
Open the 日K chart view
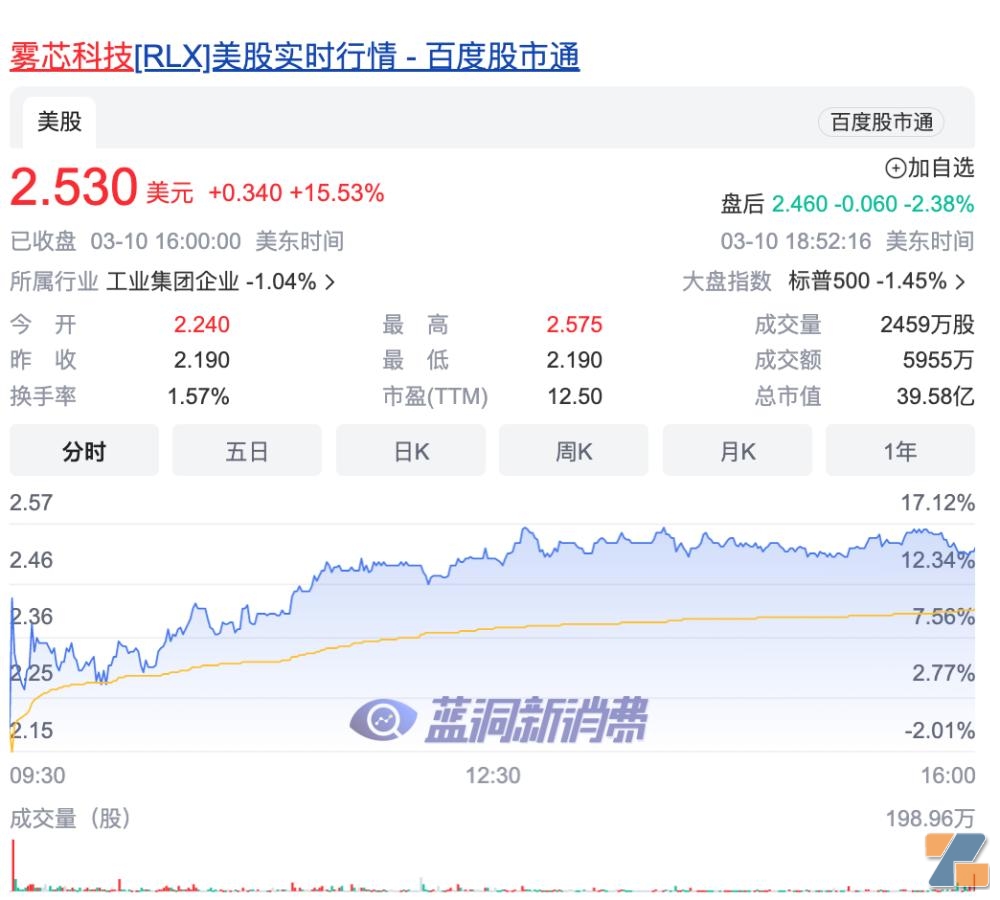(x=410, y=451)
